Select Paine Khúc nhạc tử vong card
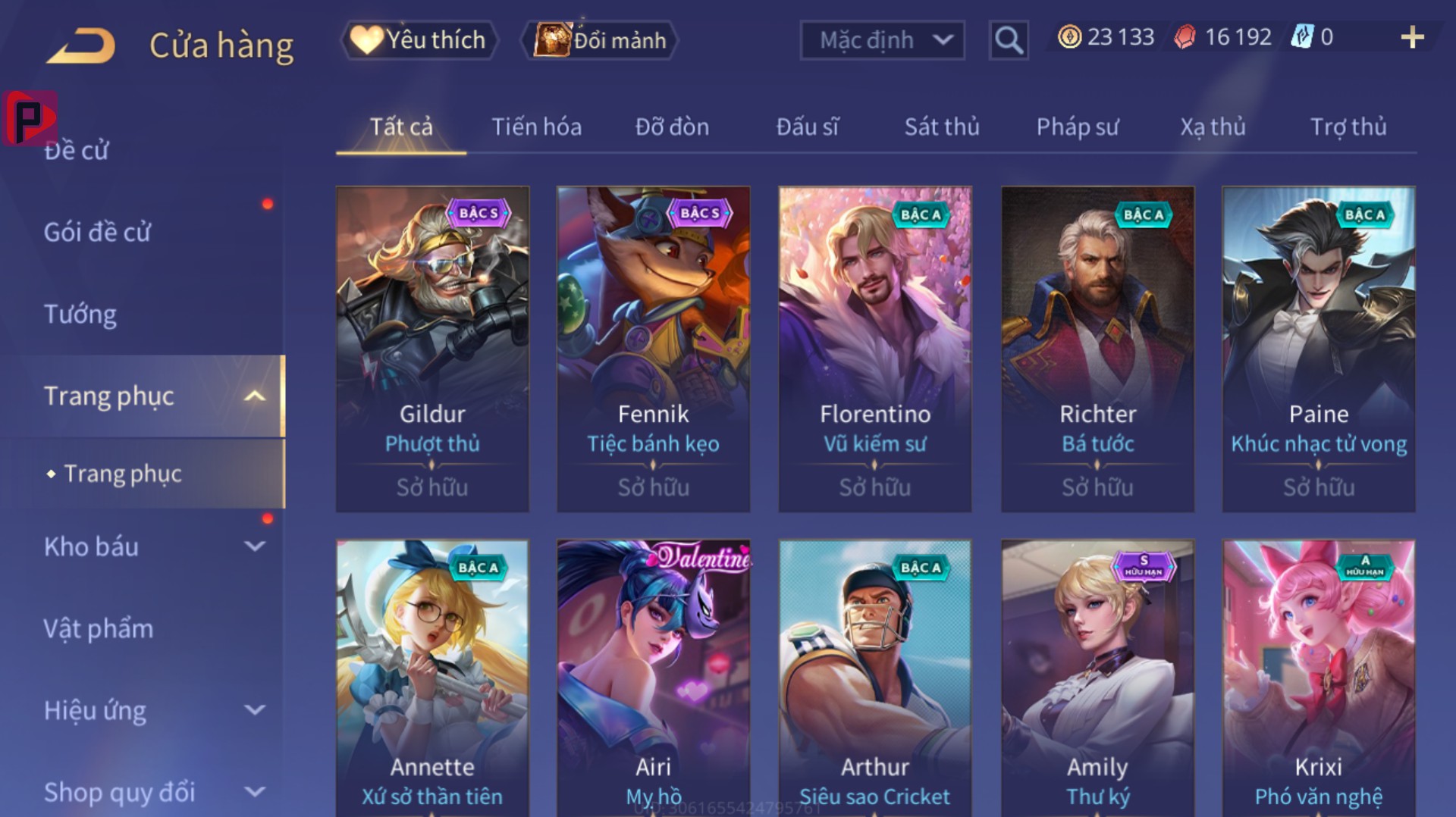The width and height of the screenshot is (1456, 817). 1319,349
